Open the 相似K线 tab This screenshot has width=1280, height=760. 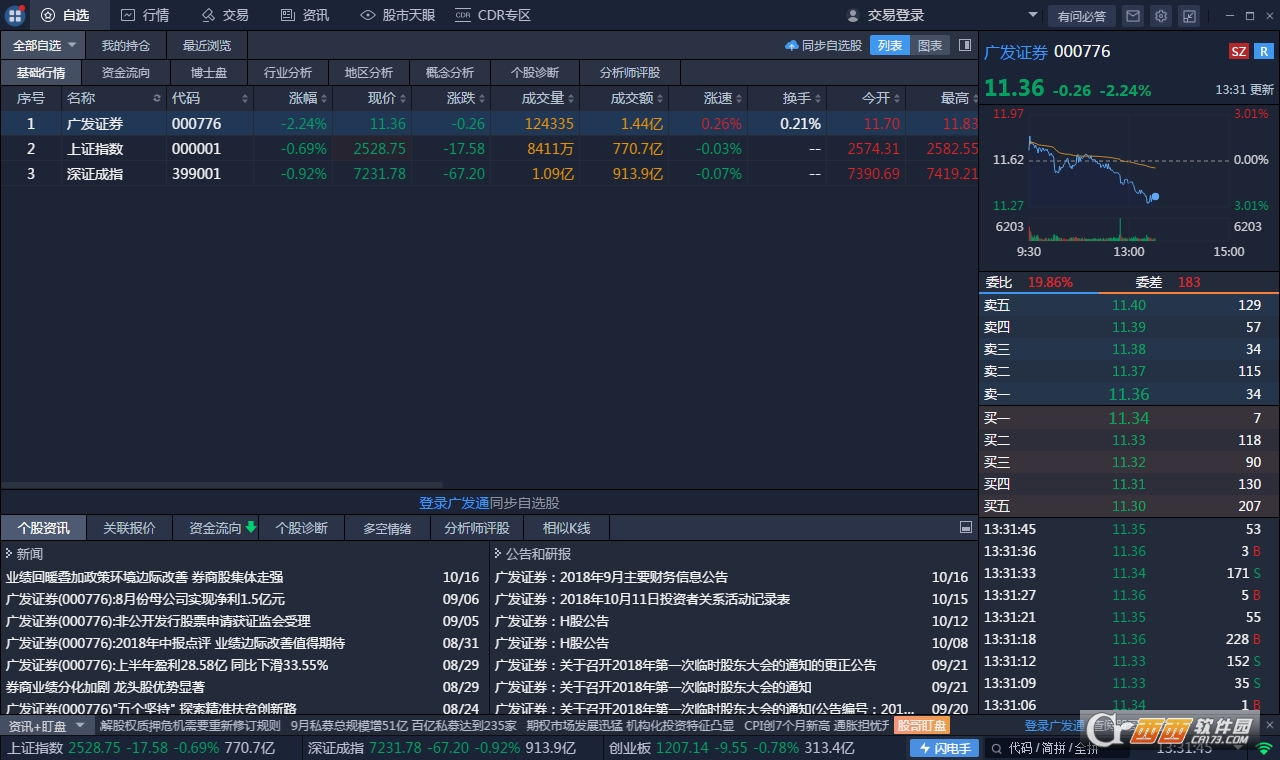[567, 527]
